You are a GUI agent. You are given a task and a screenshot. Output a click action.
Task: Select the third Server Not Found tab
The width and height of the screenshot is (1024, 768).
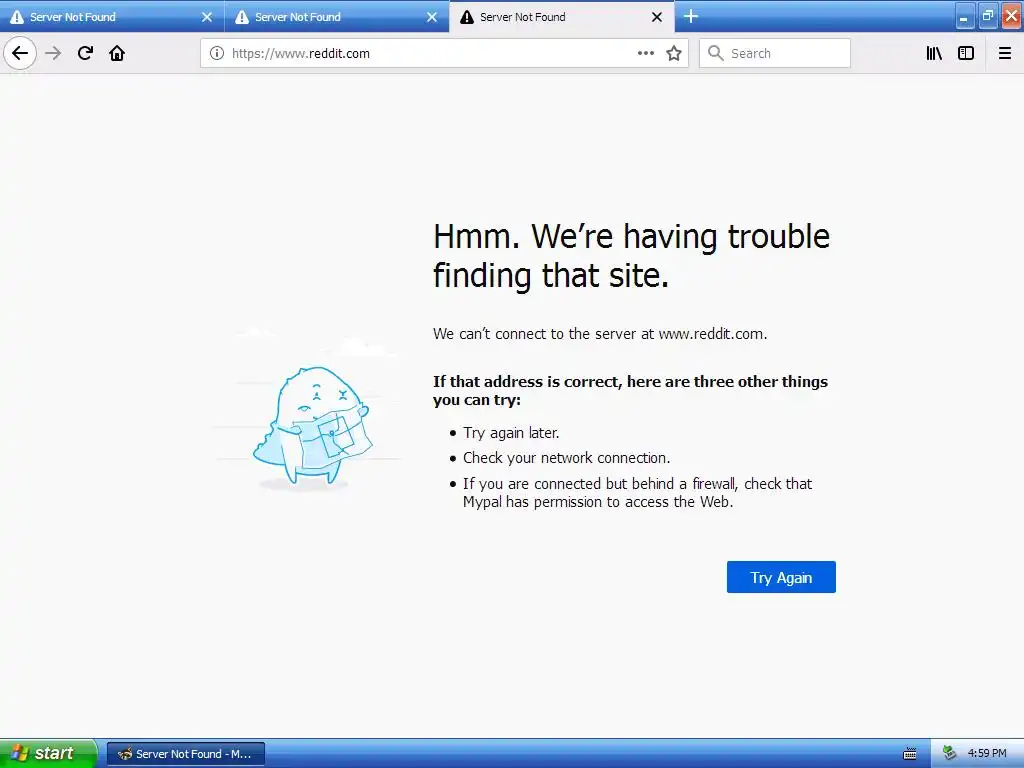(562, 17)
